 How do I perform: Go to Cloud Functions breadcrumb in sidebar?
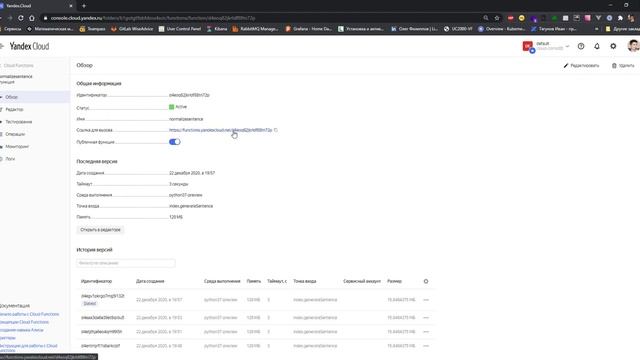click(18, 65)
